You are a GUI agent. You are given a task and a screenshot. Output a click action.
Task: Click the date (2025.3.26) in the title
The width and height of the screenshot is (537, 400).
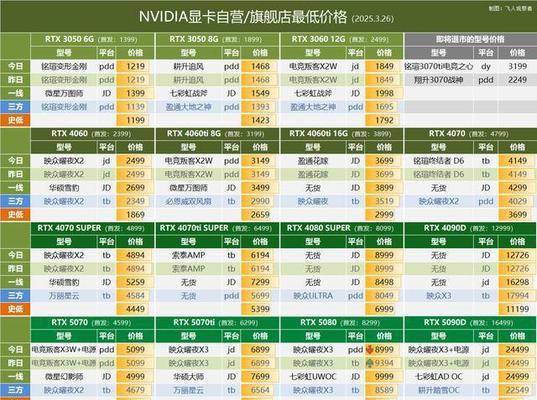(373, 18)
